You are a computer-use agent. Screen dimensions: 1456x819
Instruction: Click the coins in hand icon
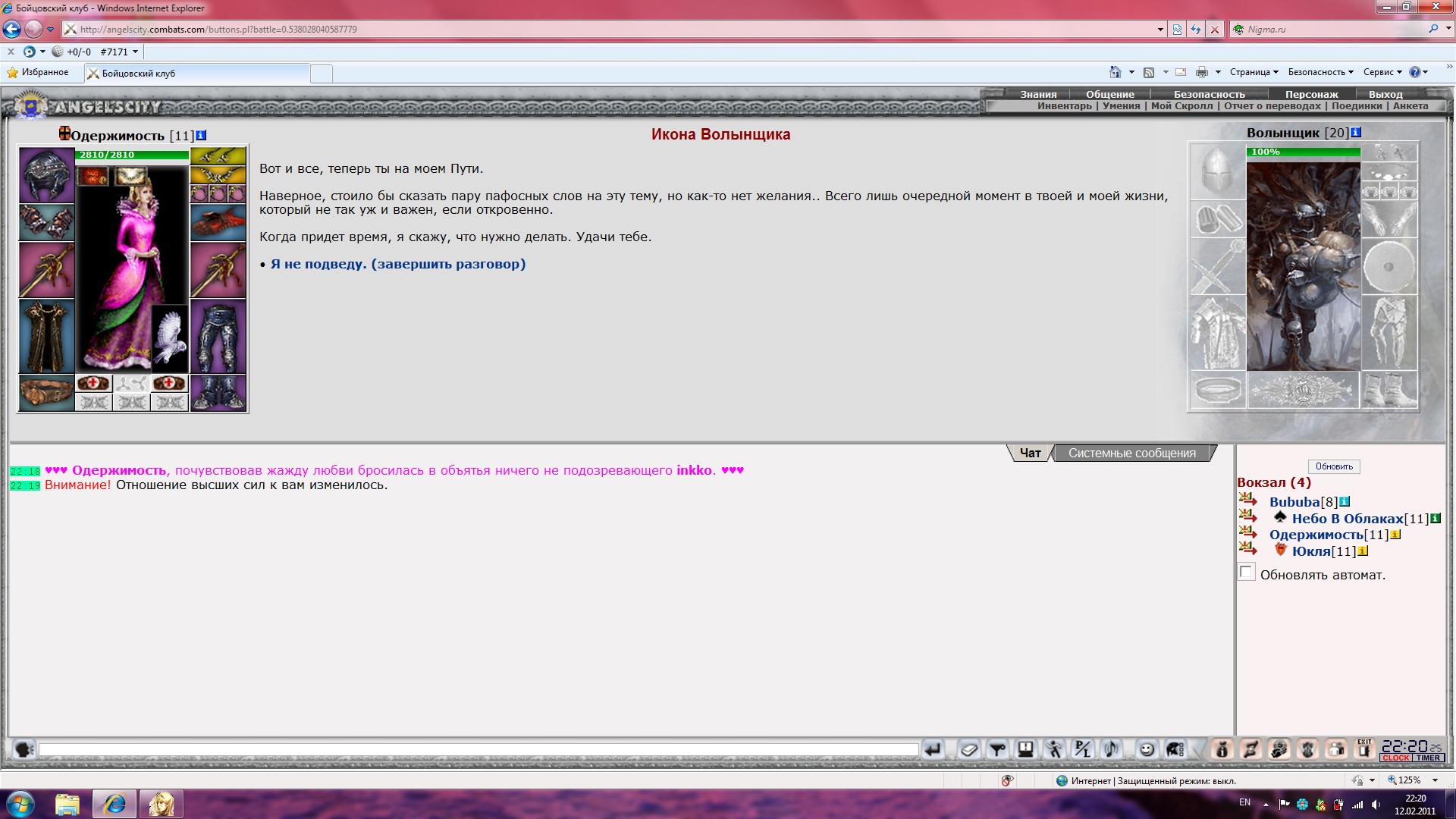[1279, 749]
